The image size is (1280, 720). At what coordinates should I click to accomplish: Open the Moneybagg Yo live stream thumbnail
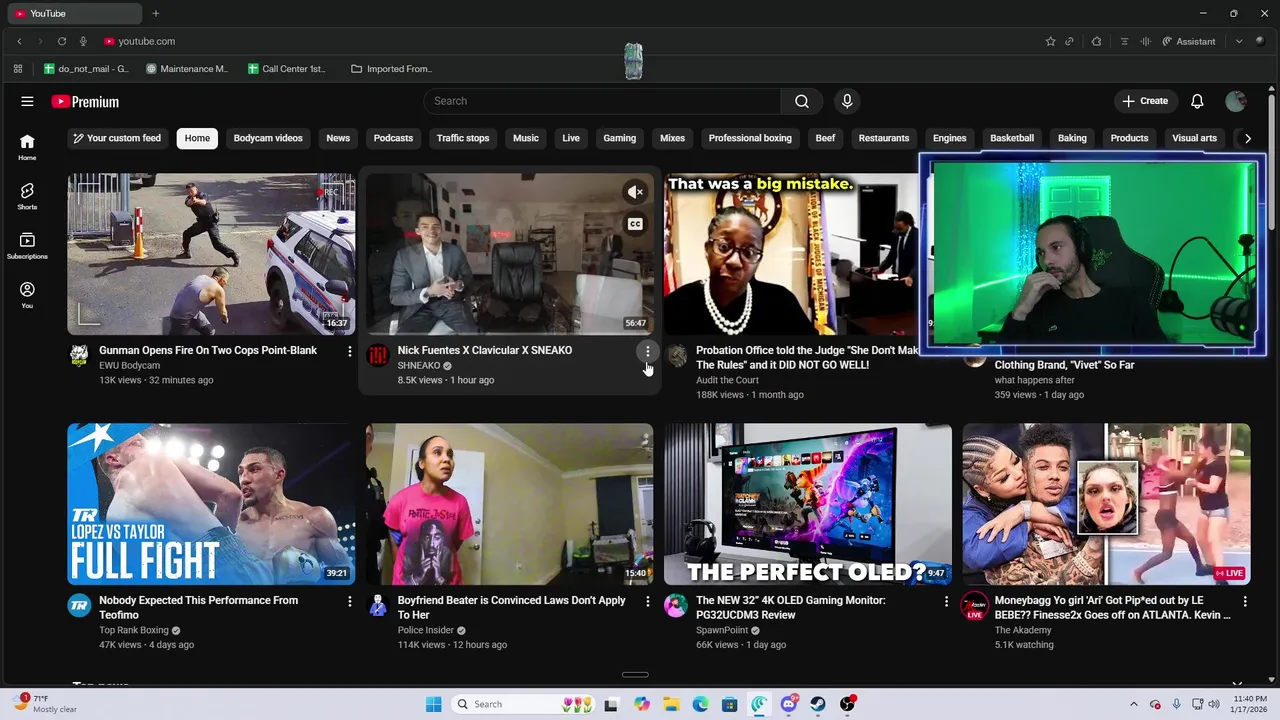(1106, 504)
